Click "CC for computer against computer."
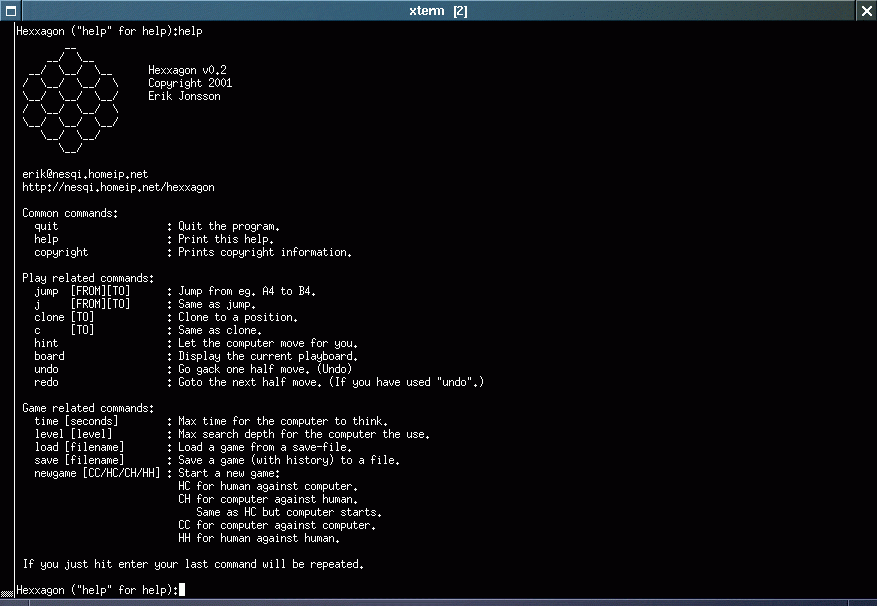877x606 pixels. pos(277,525)
